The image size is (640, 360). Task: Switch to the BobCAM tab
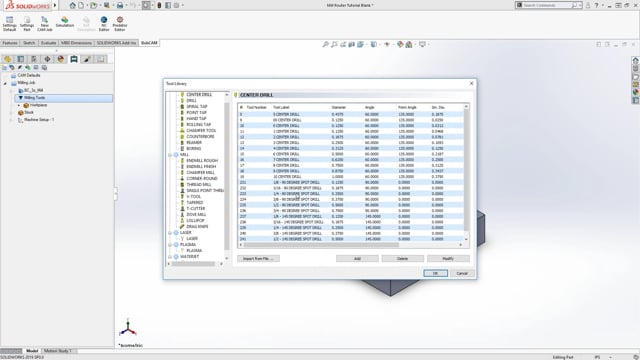point(149,43)
